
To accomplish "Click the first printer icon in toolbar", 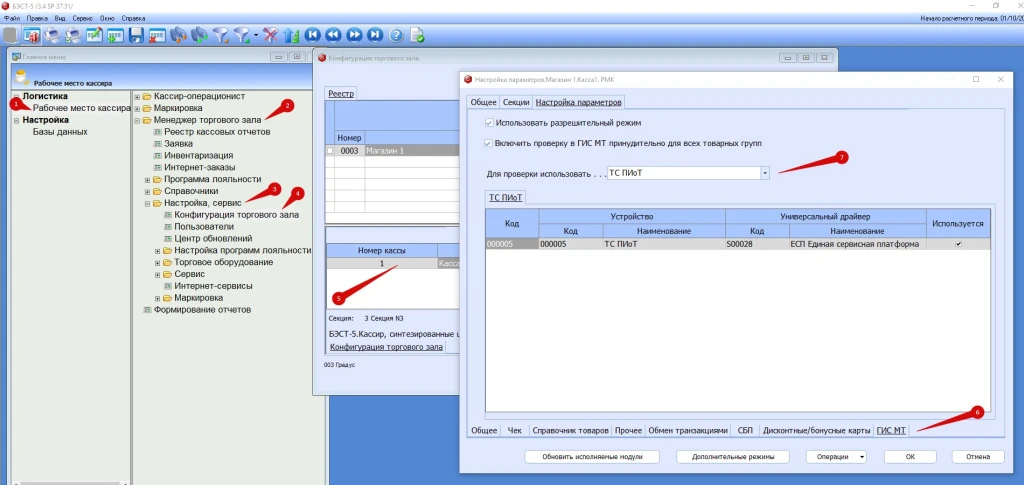I will coord(51,35).
